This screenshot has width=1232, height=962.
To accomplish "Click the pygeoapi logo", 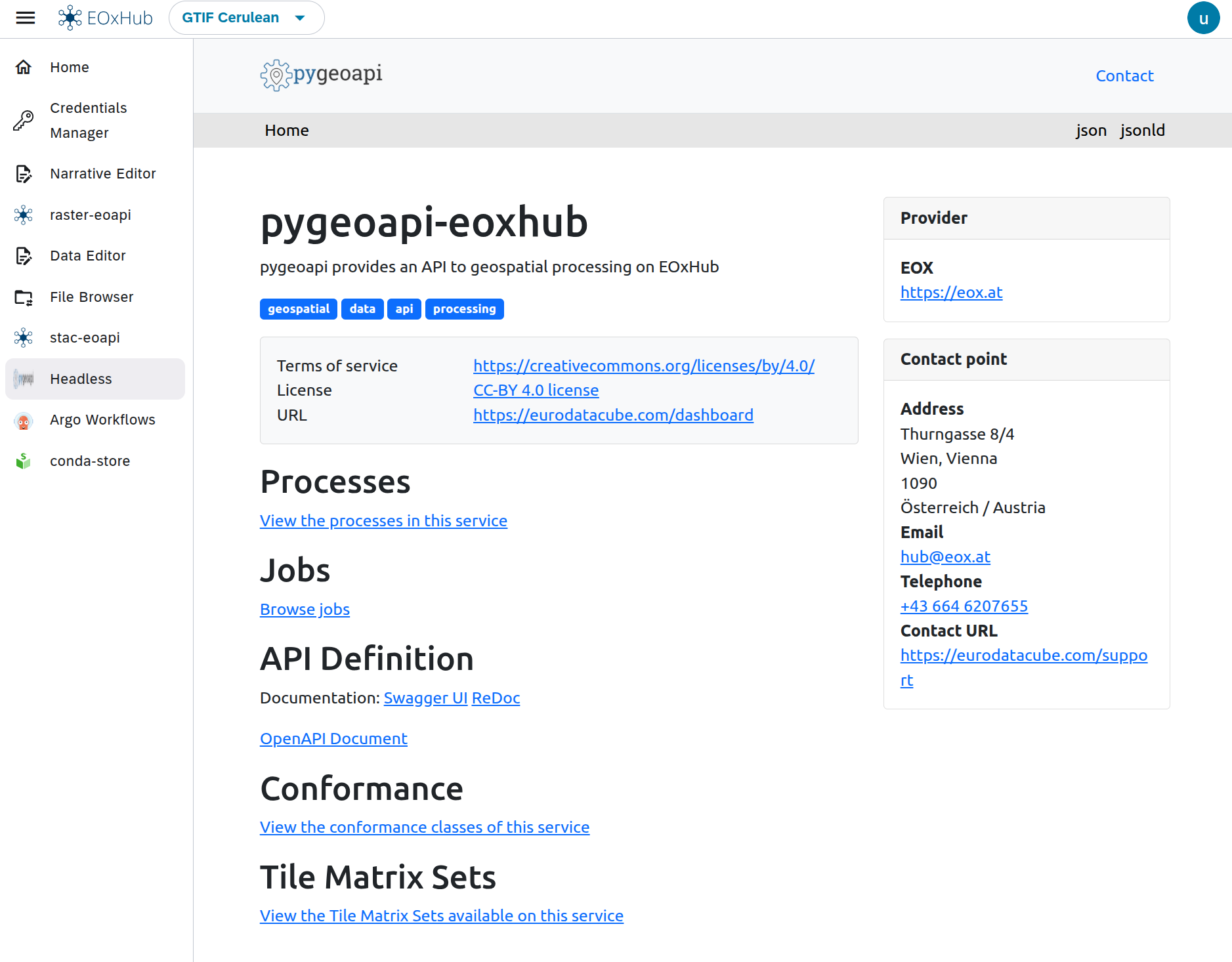I will 321,75.
